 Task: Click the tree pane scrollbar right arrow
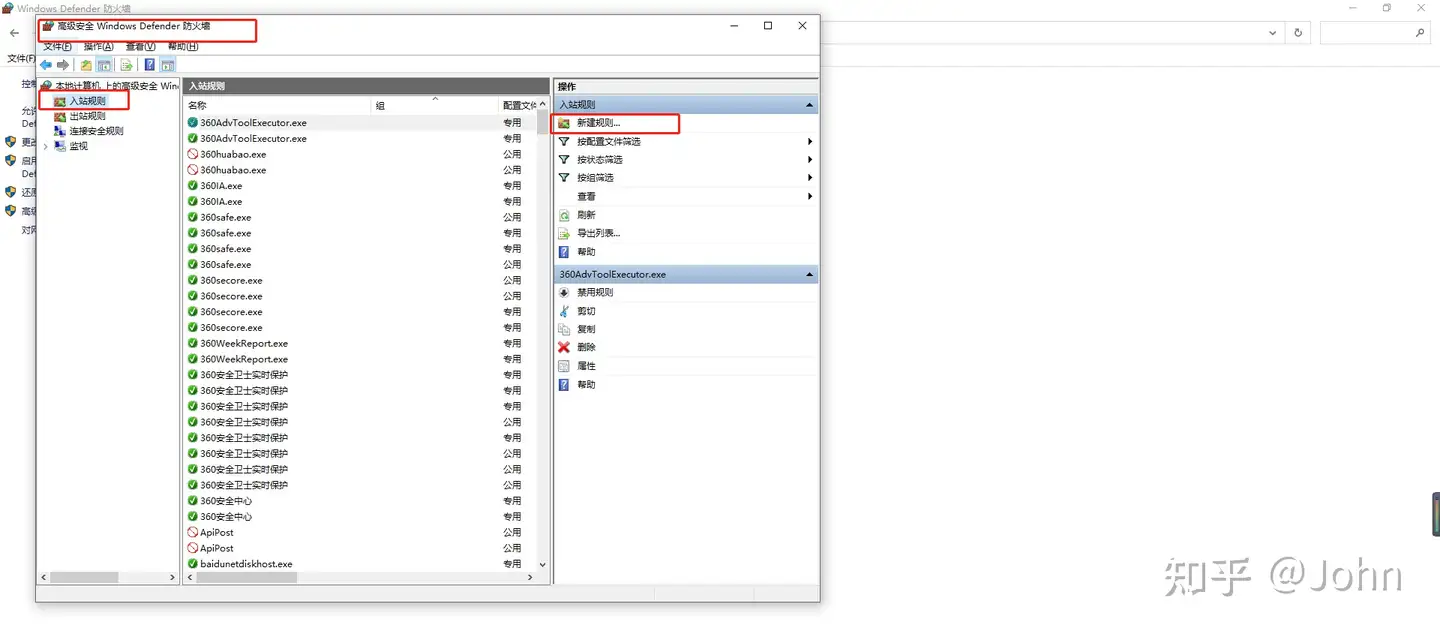pos(173,577)
